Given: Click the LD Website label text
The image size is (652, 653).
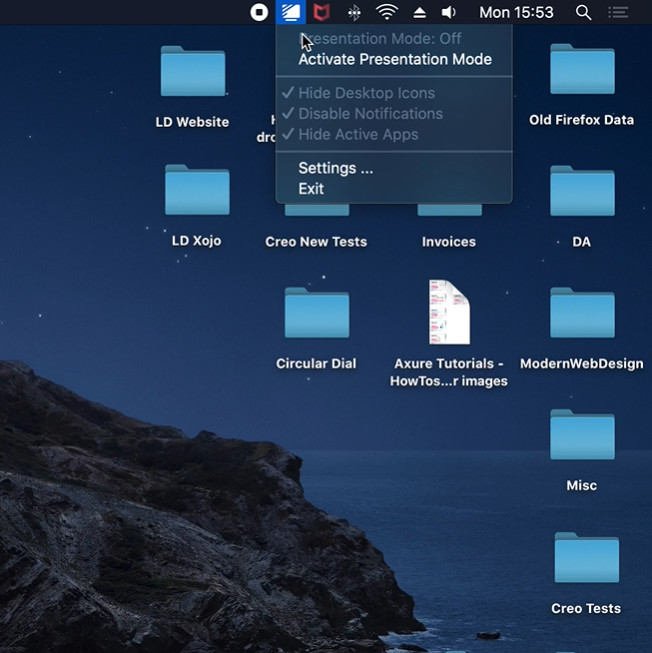Looking at the screenshot, I should tap(192, 122).
